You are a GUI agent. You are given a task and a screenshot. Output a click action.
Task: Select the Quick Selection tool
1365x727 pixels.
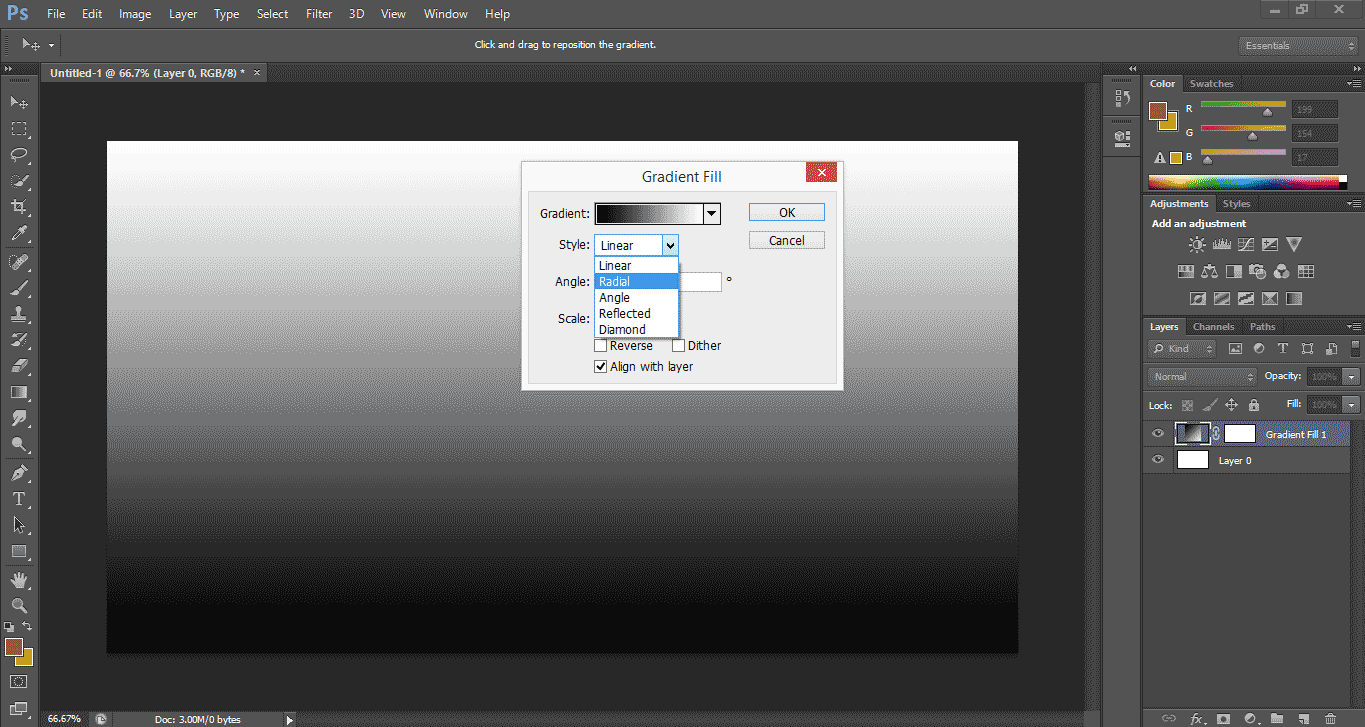[x=19, y=181]
